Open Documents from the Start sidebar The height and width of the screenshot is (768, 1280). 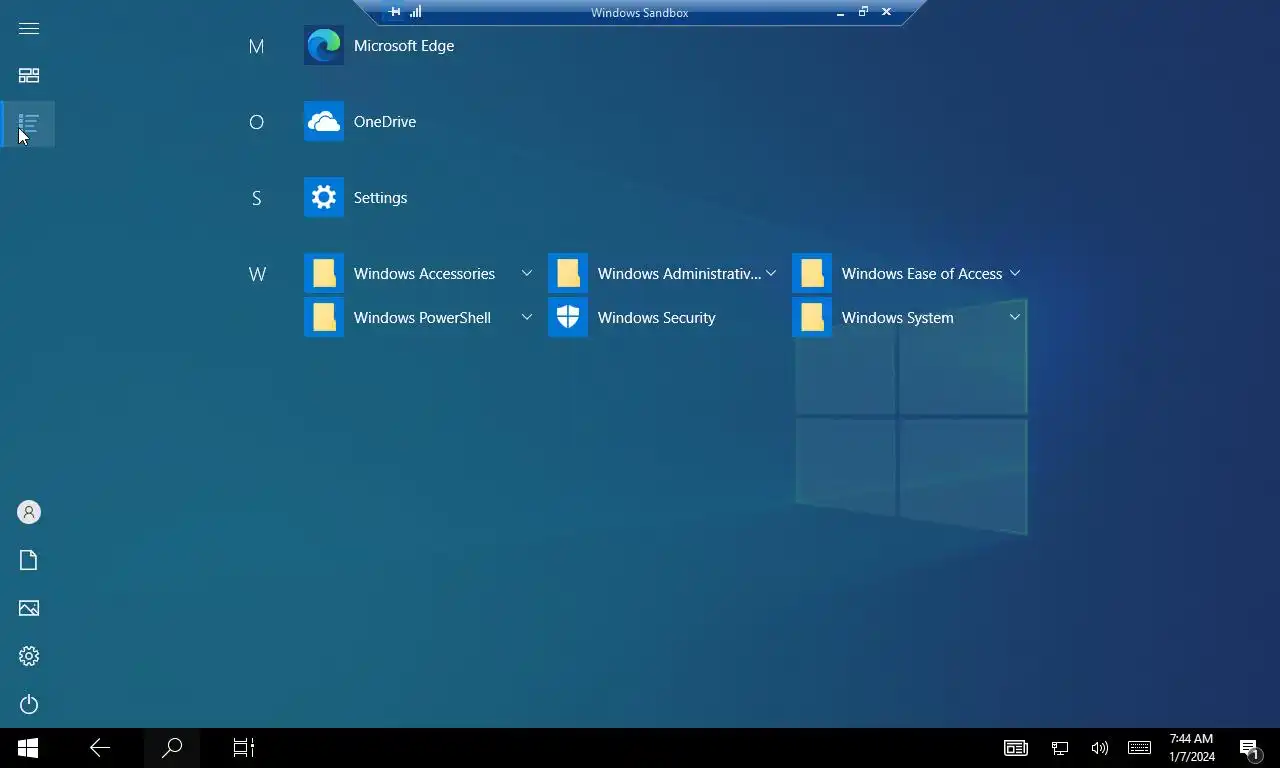(x=29, y=560)
